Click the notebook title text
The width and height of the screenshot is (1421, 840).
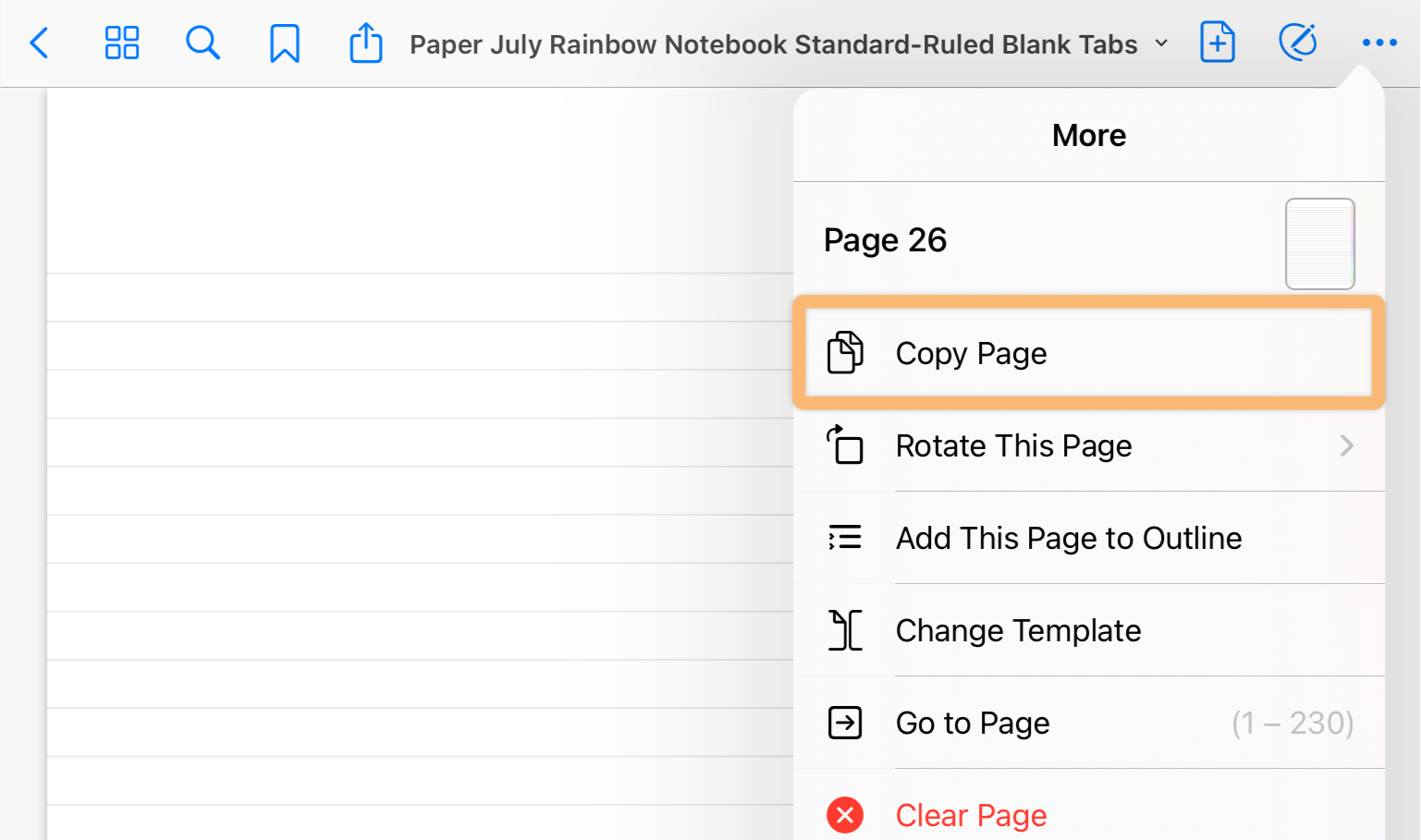774,44
